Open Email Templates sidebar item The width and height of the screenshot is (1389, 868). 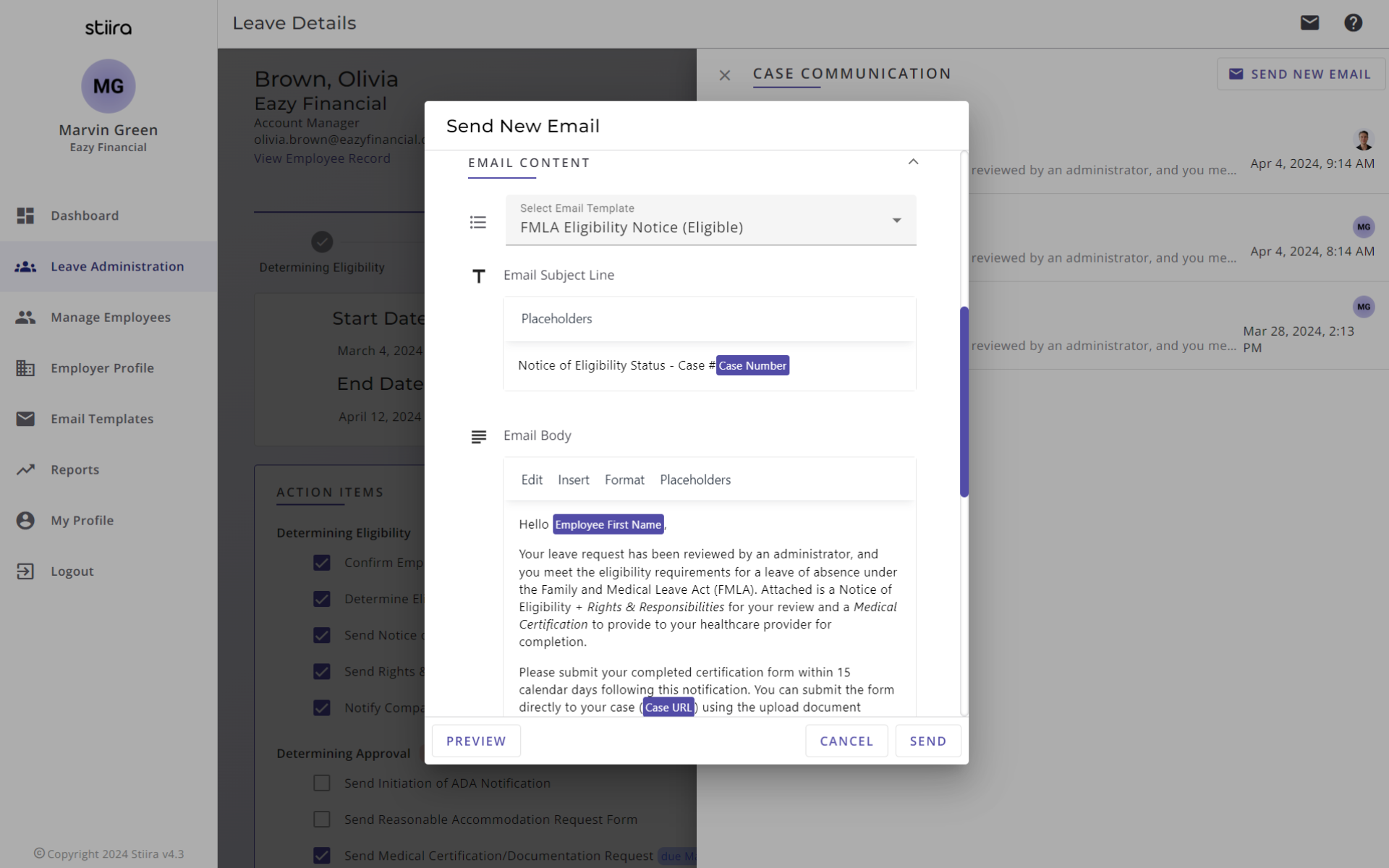101,419
